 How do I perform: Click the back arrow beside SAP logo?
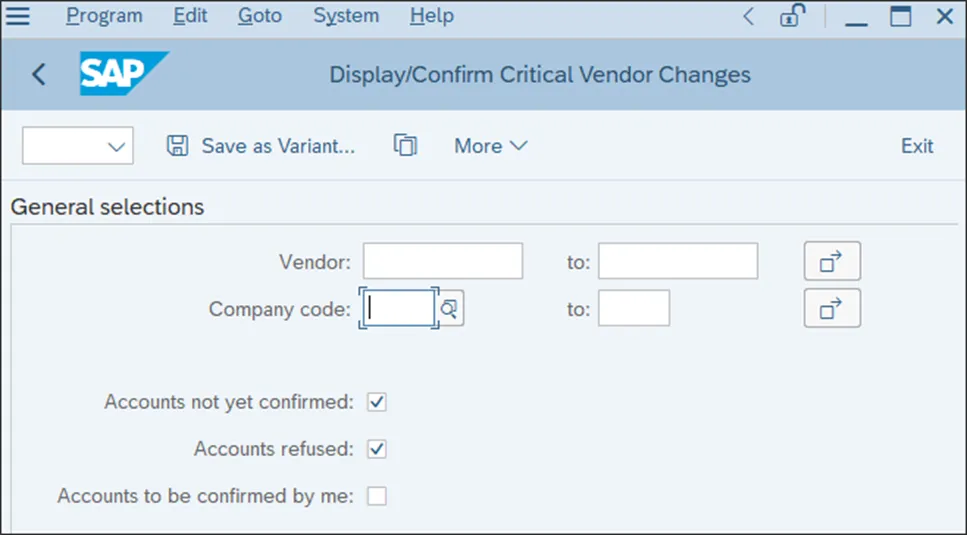[x=39, y=74]
